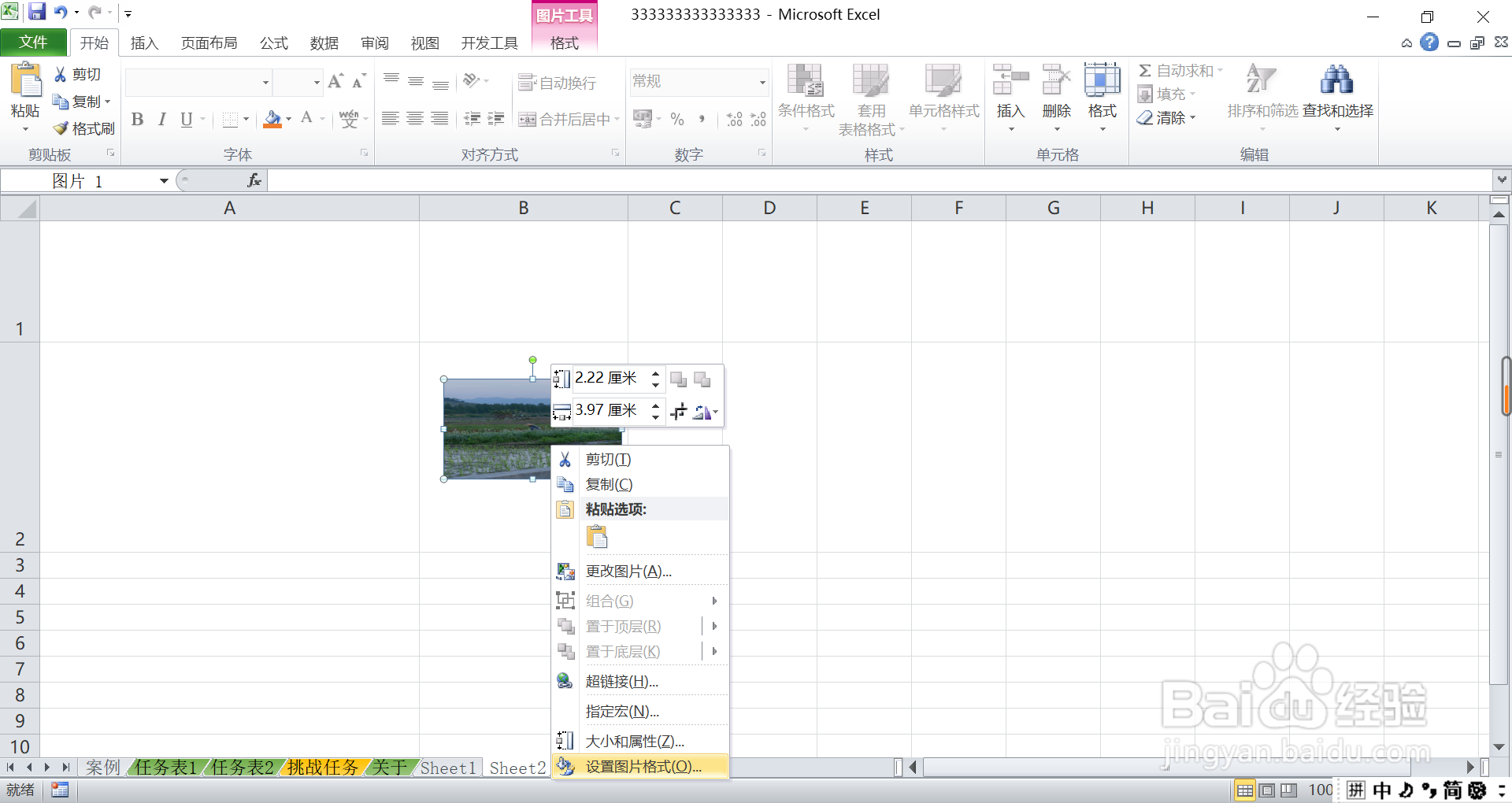Open Find and Select binoculars
The width and height of the screenshot is (1512, 803).
pyautogui.click(x=1337, y=80)
